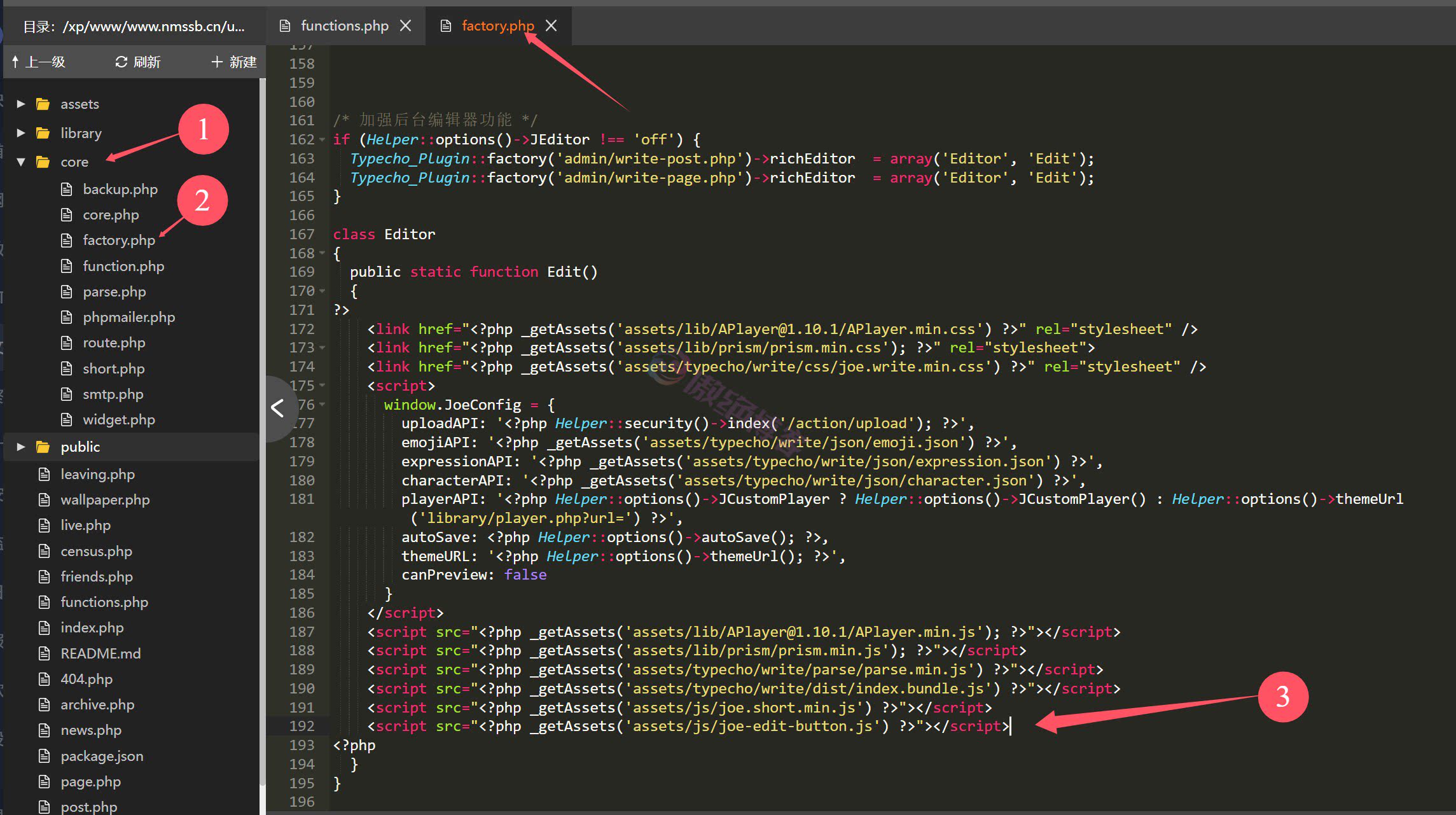Click file icon beside README.md
The image size is (1456, 815).
click(x=44, y=653)
